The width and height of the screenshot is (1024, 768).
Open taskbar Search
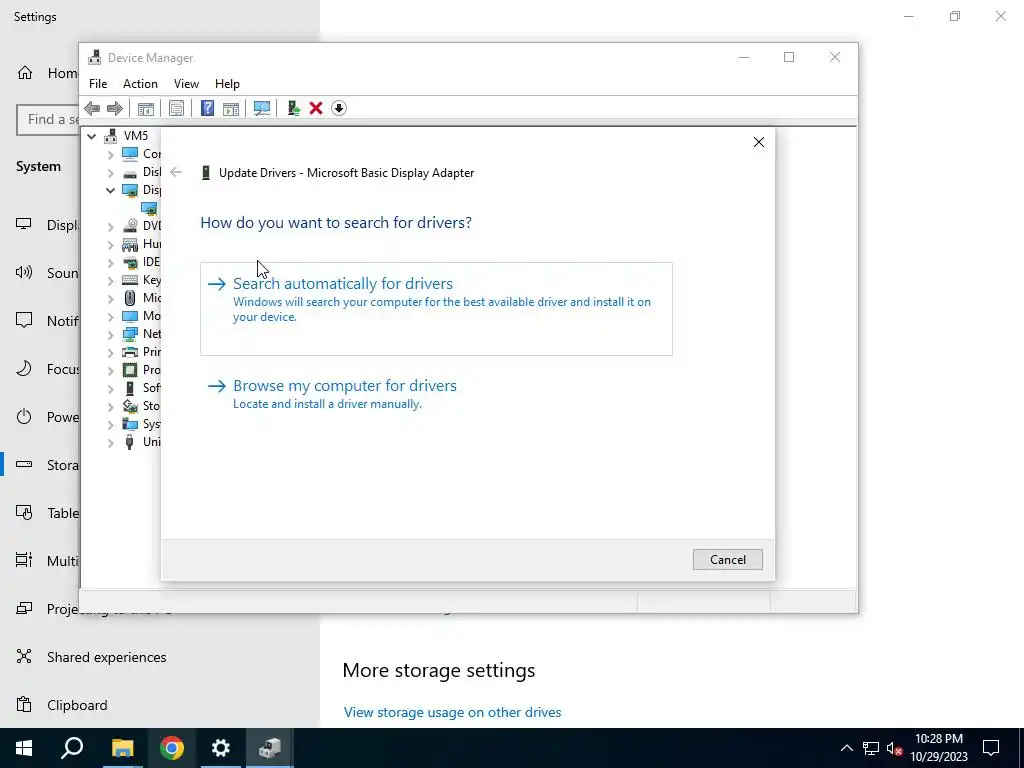tap(72, 748)
